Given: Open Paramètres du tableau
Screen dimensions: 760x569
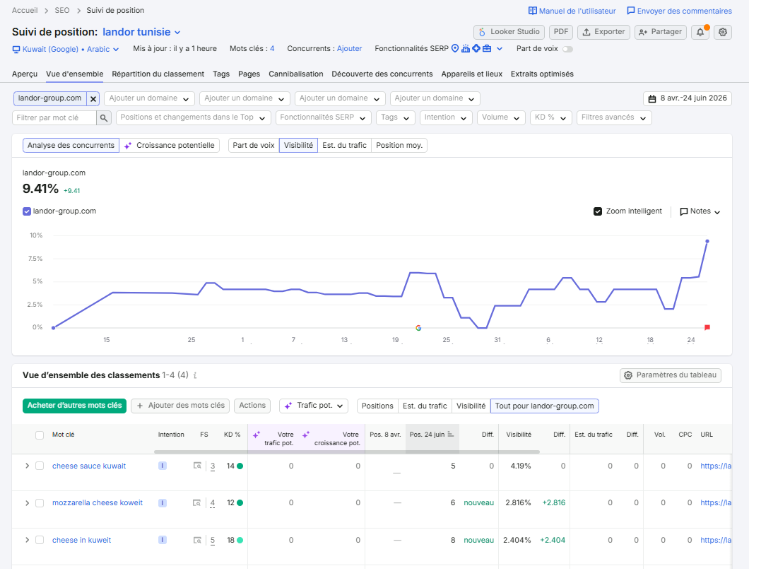Looking at the screenshot, I should [670, 375].
